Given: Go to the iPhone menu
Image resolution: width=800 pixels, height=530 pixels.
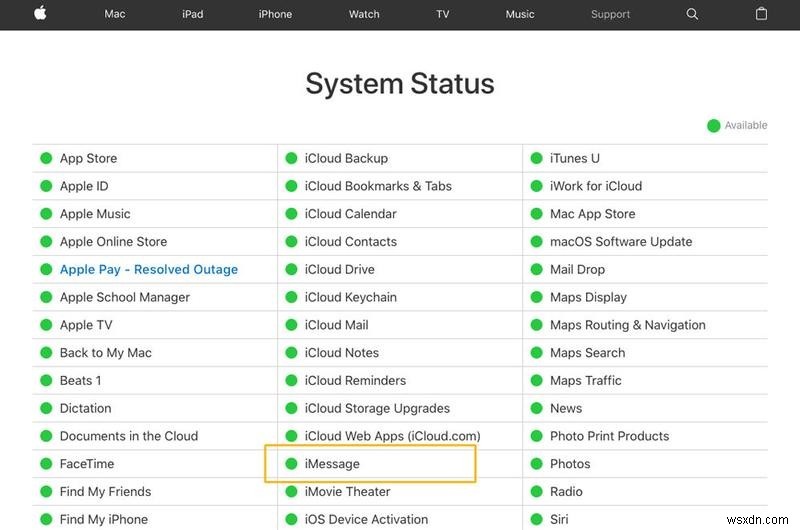Looking at the screenshot, I should point(275,14).
